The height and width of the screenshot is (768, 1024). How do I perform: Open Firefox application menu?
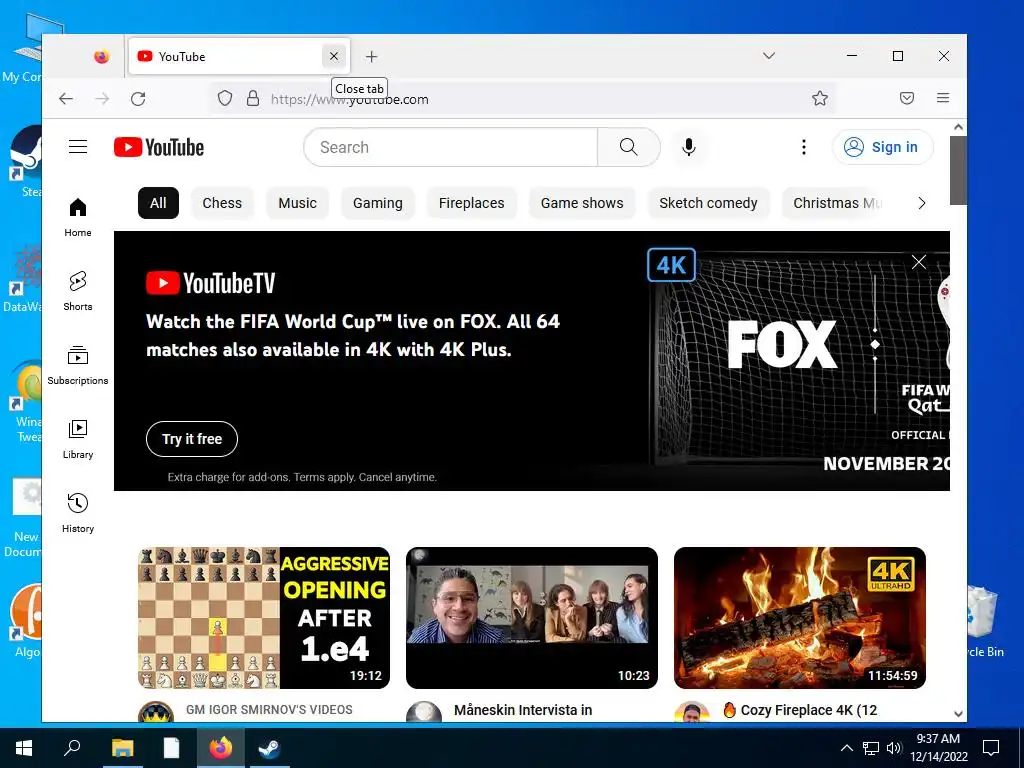coord(943,98)
